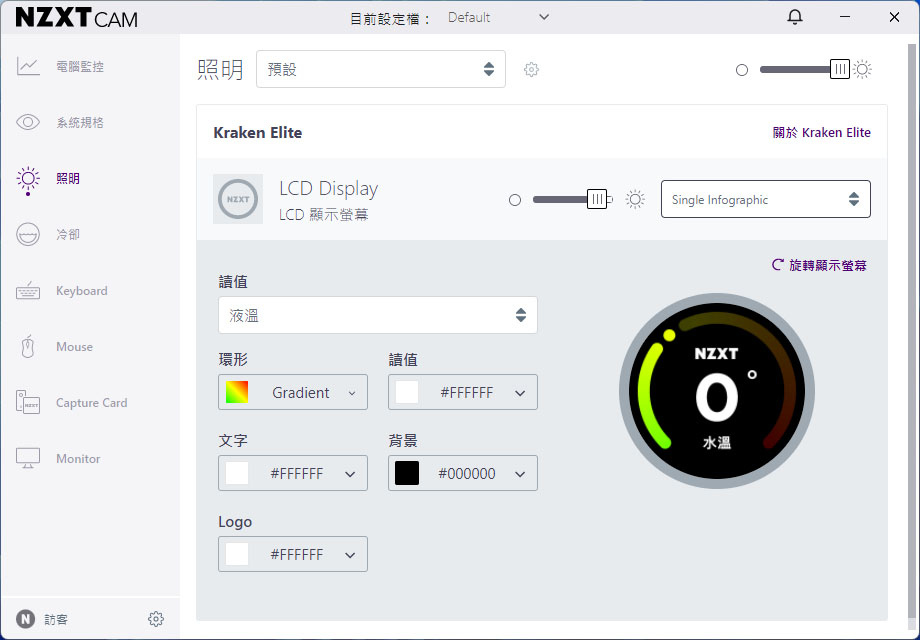Image resolution: width=920 pixels, height=640 pixels.
Task: Click the 關於 Kraken Elite link
Action: tap(821, 133)
